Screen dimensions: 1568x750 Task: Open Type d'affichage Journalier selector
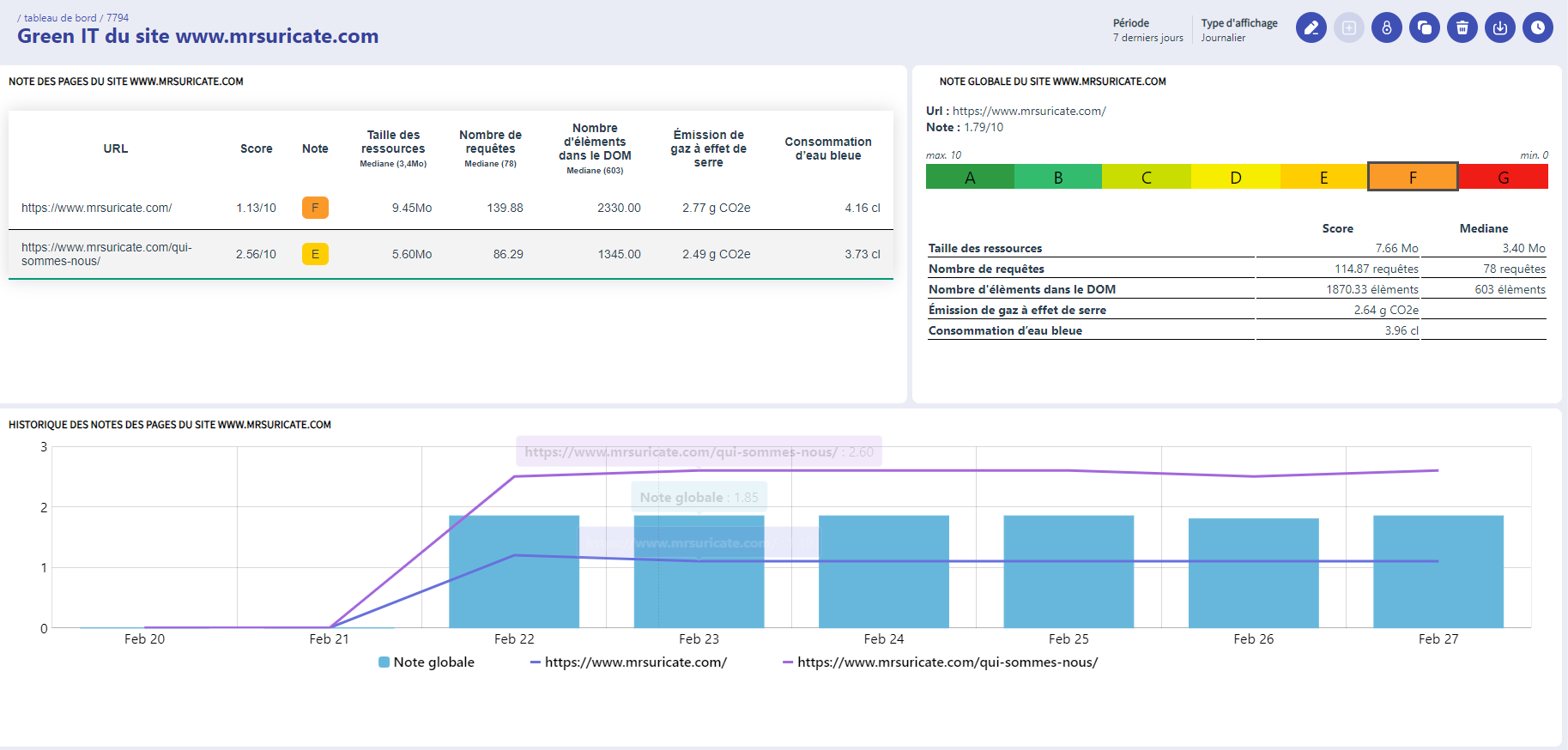click(x=1238, y=30)
